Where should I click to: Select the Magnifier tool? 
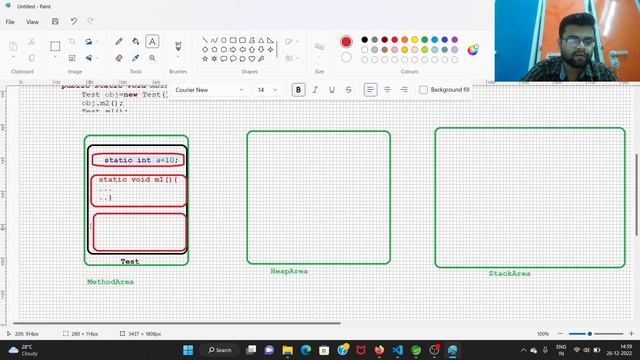click(152, 58)
